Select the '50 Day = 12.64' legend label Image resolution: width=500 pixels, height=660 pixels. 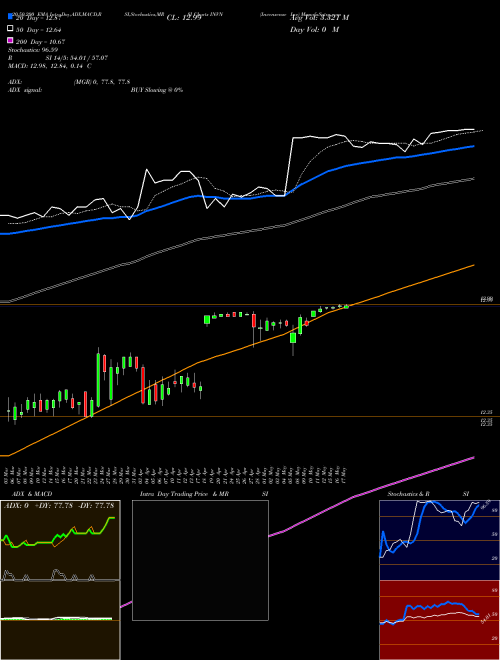[x=38, y=29]
